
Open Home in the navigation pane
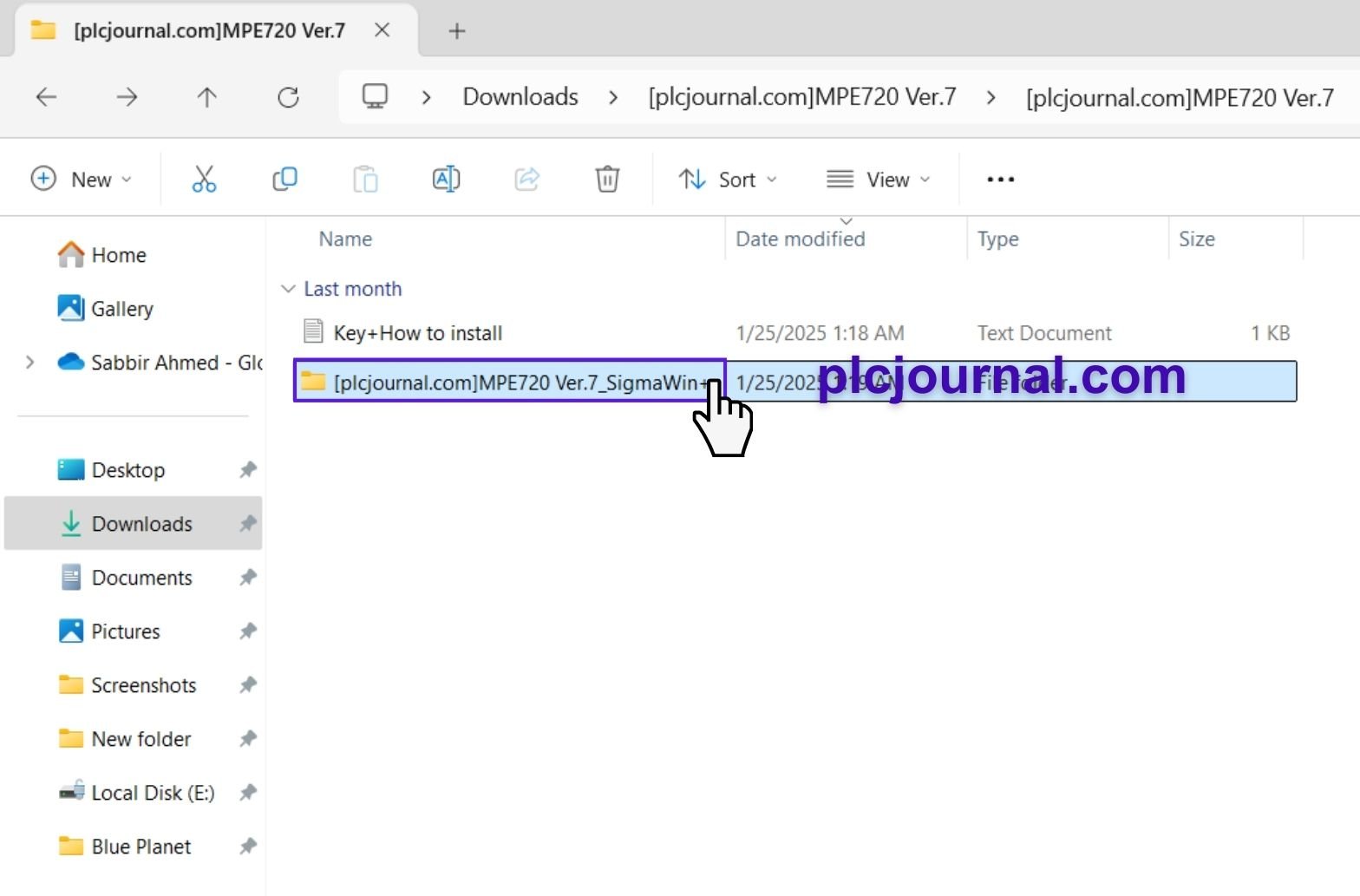tap(101, 255)
